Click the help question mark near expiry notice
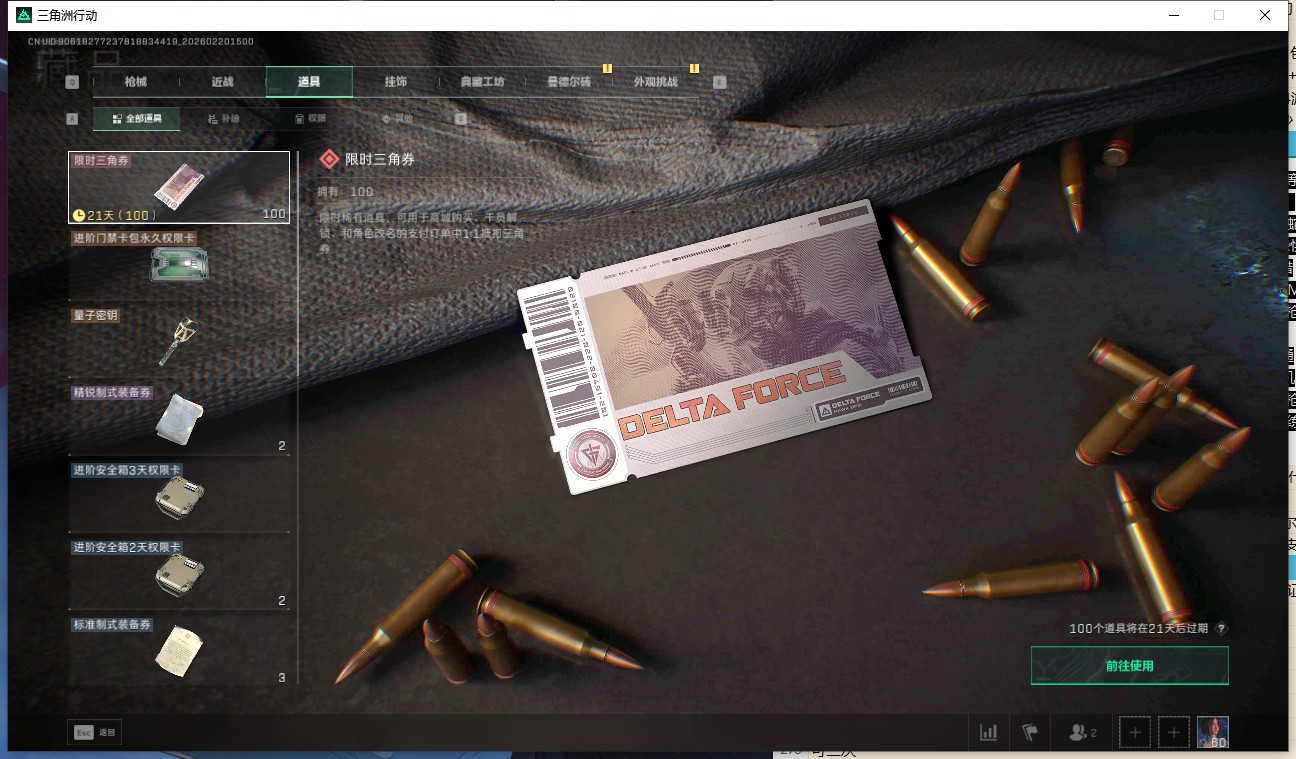This screenshot has height=759, width=1296. pos(1221,629)
